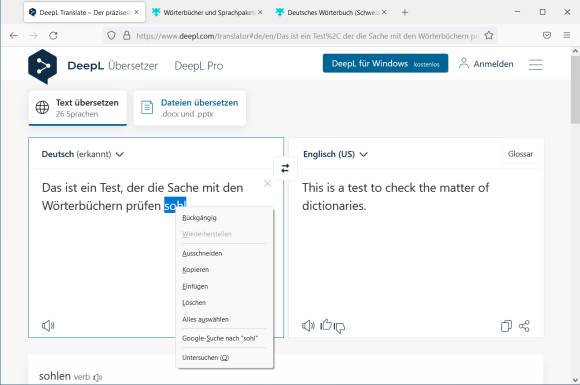Bookmark this page with the star icon

click(x=489, y=36)
